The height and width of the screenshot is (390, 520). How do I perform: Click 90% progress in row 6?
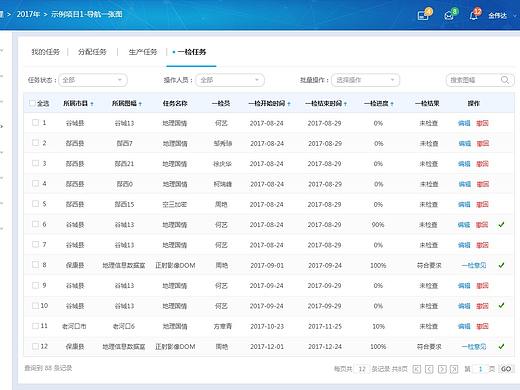click(x=378, y=225)
